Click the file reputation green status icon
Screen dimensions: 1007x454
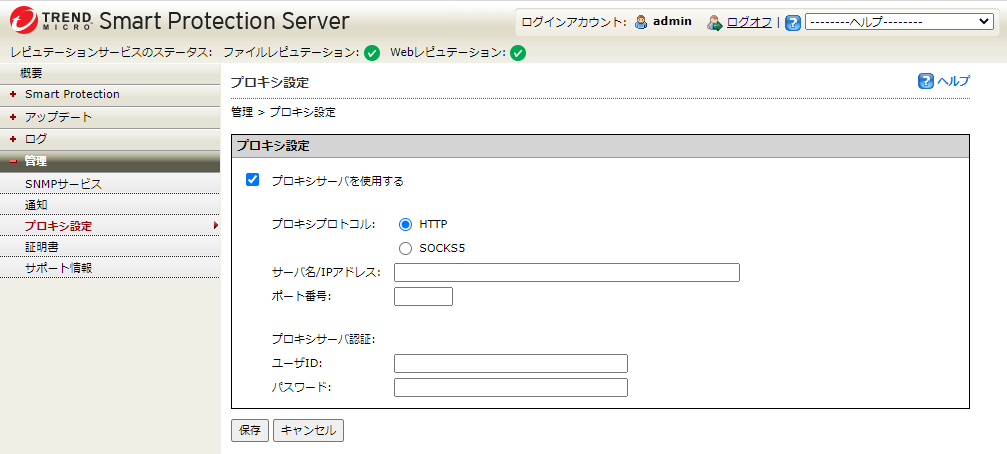coord(372,53)
